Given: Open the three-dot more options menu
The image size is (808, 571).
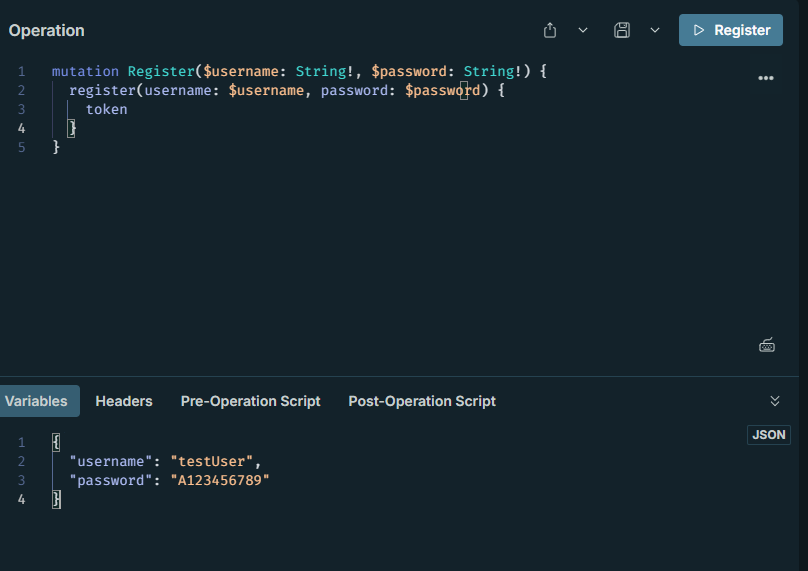Looking at the screenshot, I should 766,78.
